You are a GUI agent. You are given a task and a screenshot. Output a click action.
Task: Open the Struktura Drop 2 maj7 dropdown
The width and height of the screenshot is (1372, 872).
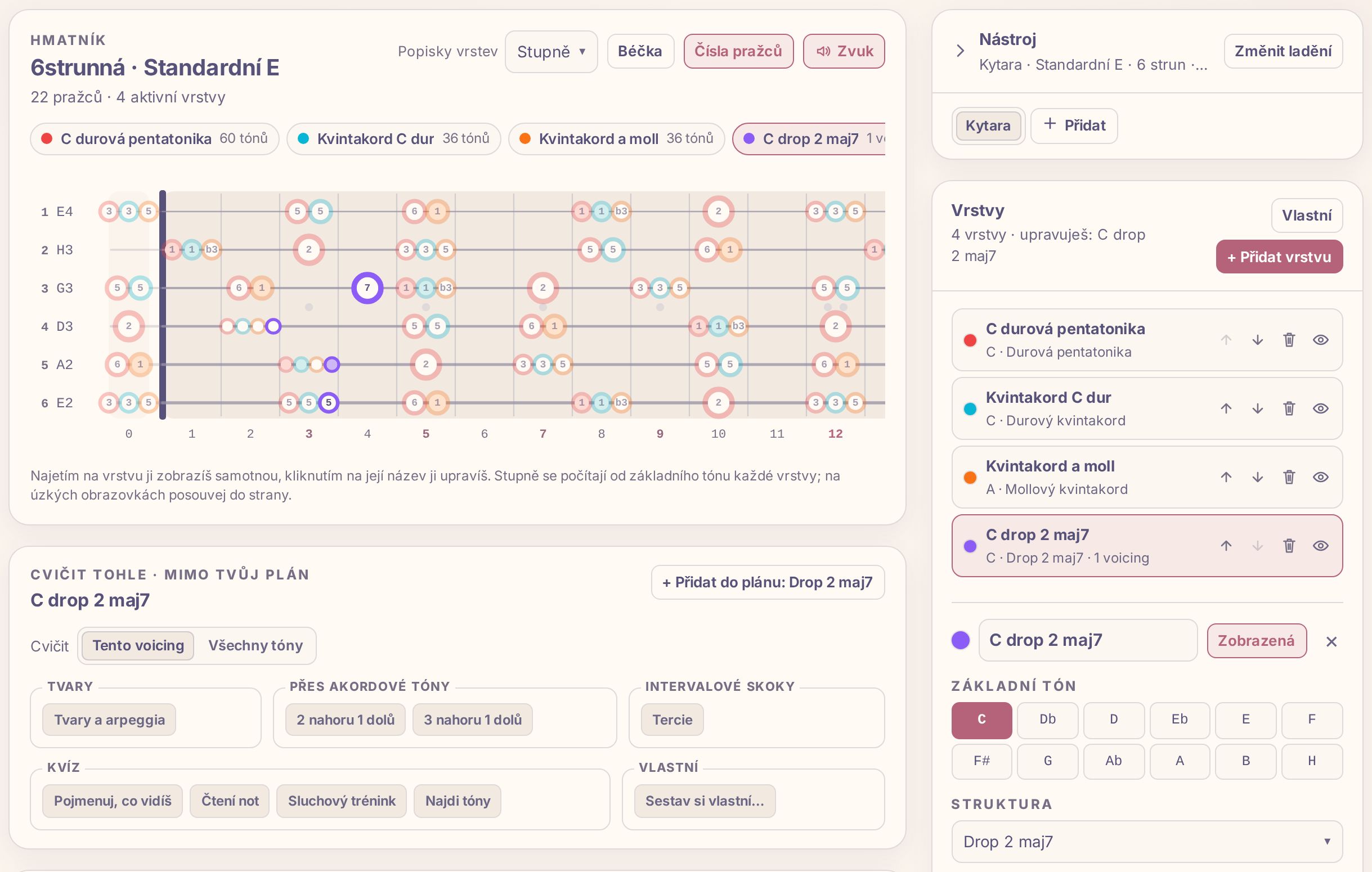[x=1146, y=841]
